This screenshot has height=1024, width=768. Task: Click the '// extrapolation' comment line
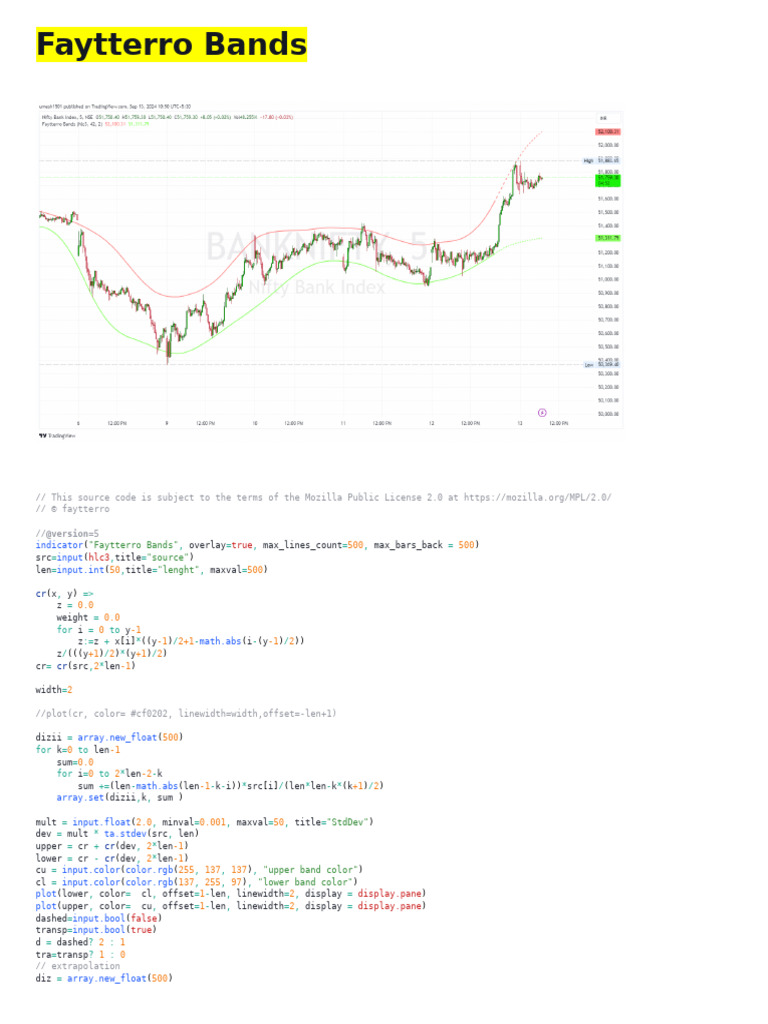78,966
